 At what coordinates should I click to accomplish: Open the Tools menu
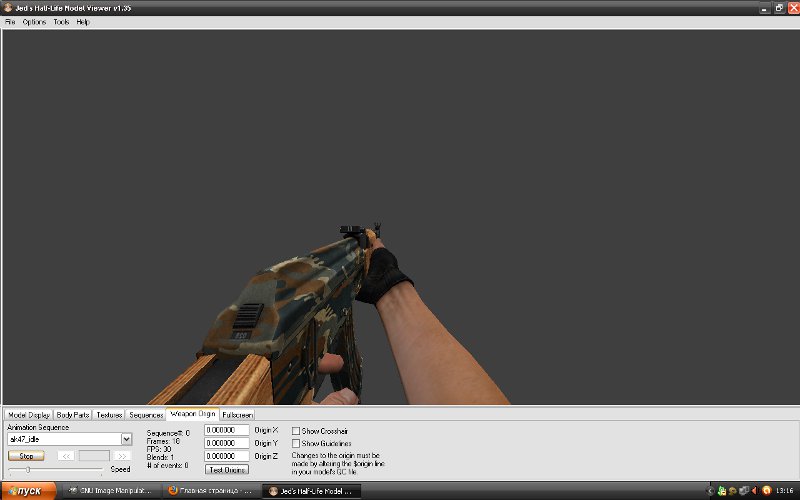pos(61,22)
